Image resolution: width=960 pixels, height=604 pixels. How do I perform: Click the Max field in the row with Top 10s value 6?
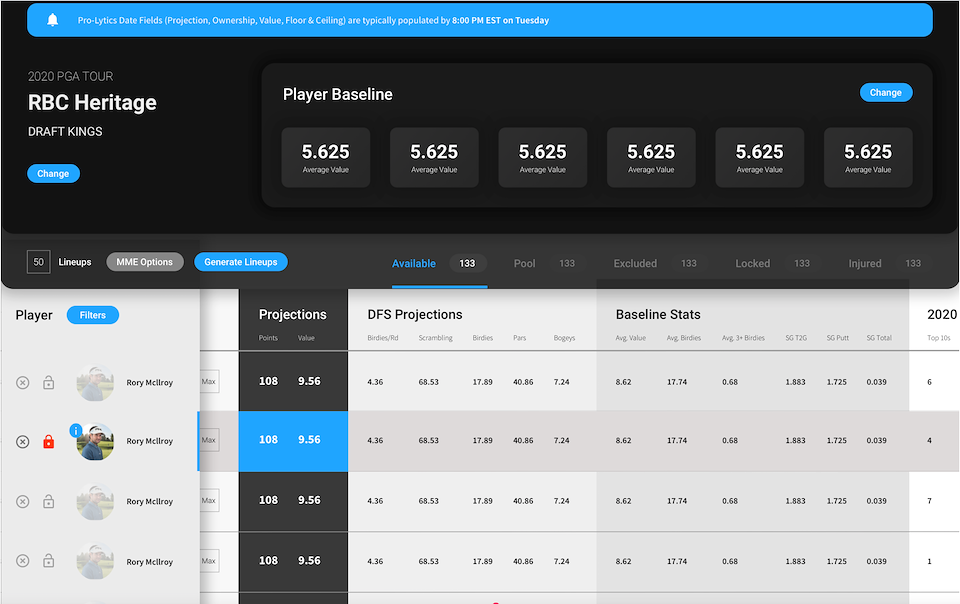209,381
